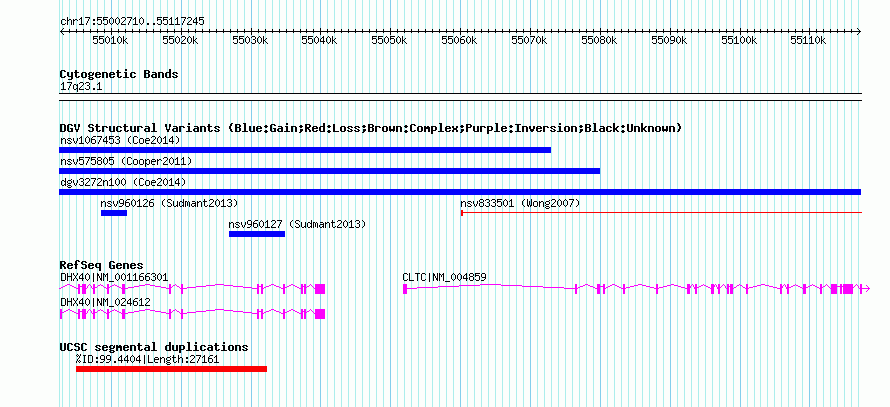
Task: Select the blue nsv960127 gain bar
Action: tap(257, 234)
